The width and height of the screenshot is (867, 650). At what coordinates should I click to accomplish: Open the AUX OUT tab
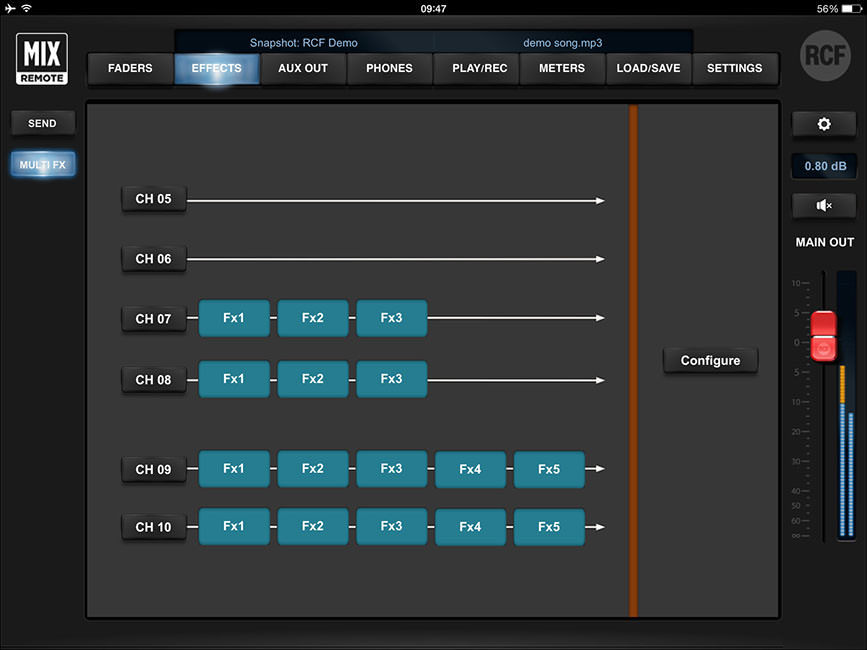(303, 69)
